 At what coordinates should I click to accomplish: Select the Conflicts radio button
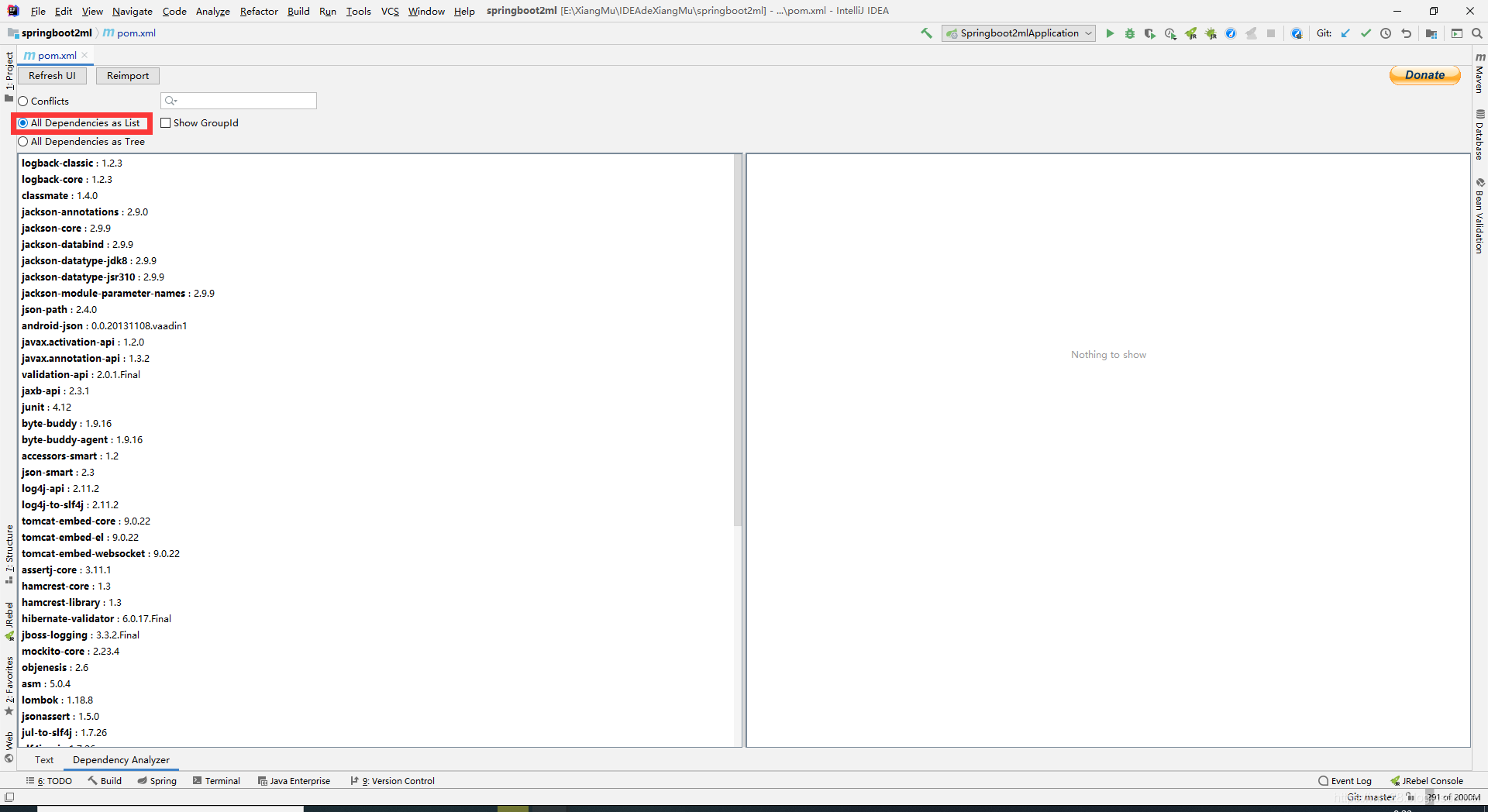click(x=23, y=101)
